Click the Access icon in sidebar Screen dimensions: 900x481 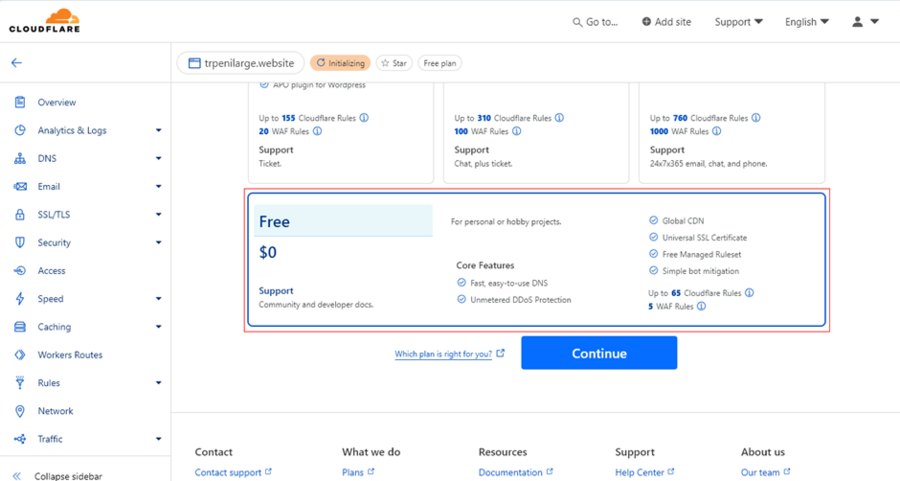20,270
